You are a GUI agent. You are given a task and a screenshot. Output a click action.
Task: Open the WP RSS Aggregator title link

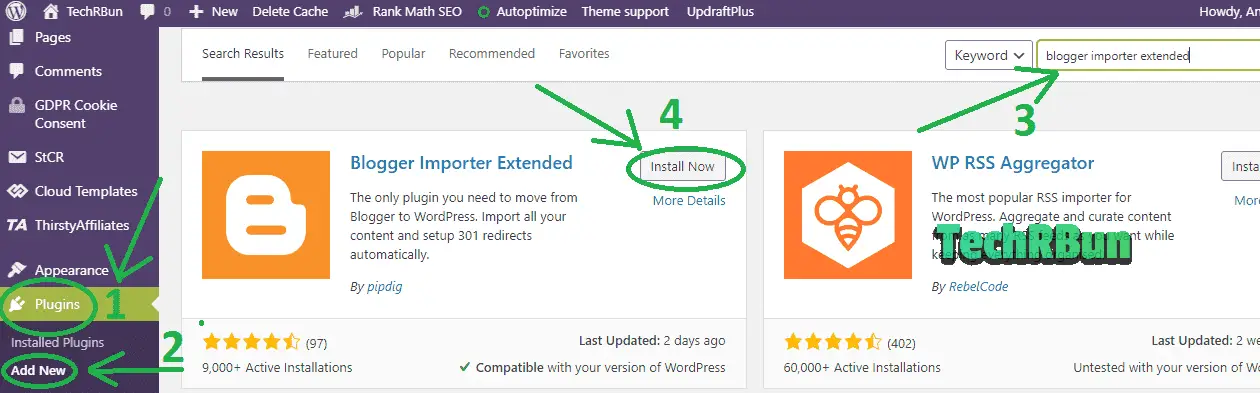(x=1013, y=163)
